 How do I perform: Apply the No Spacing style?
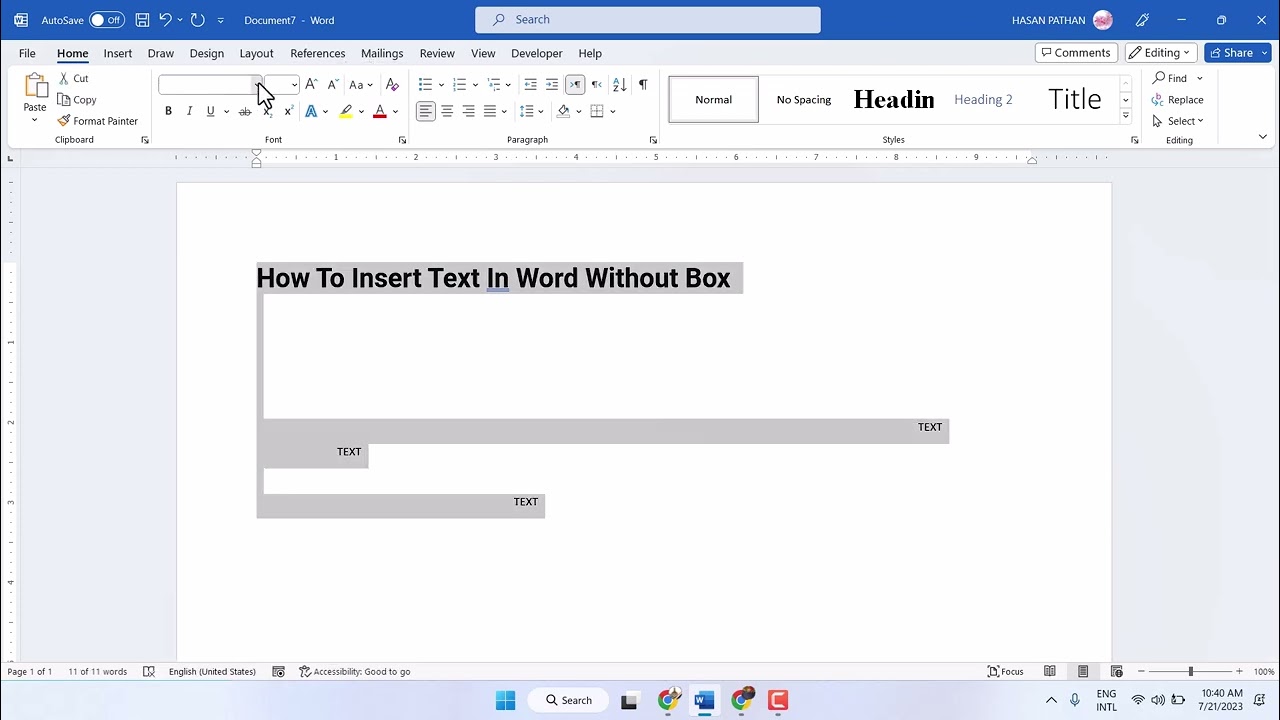click(x=804, y=99)
